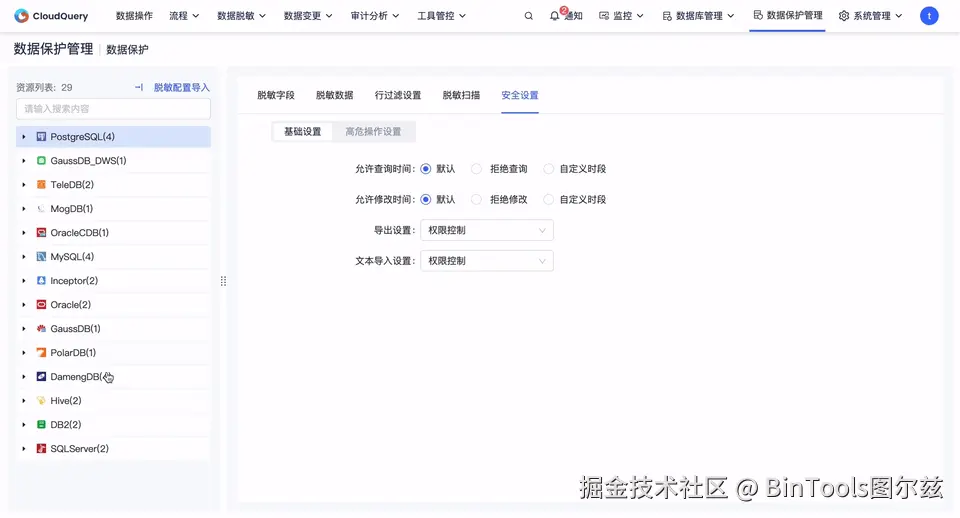Click the 数据保护 breadcrumb text

click(x=127, y=50)
